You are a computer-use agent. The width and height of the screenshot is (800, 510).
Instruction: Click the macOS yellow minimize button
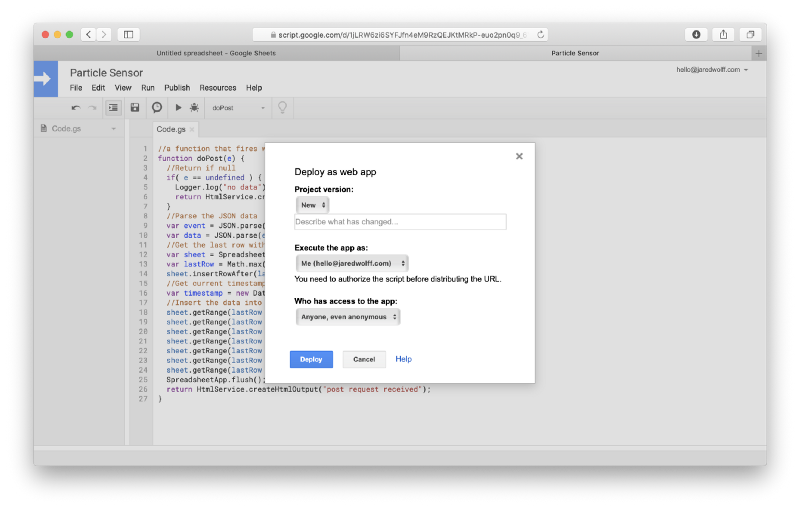point(57,34)
